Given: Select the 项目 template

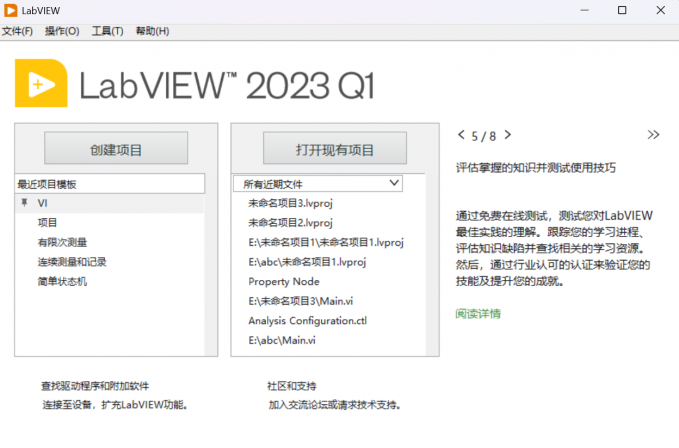Looking at the screenshot, I should [x=47, y=222].
